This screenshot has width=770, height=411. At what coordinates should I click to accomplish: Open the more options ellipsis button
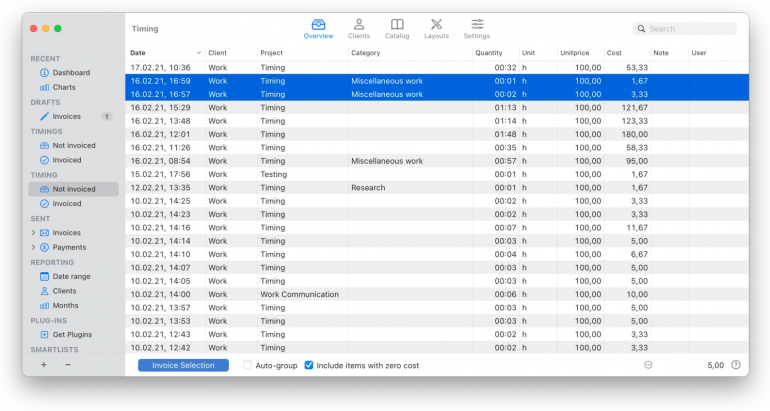(648, 365)
